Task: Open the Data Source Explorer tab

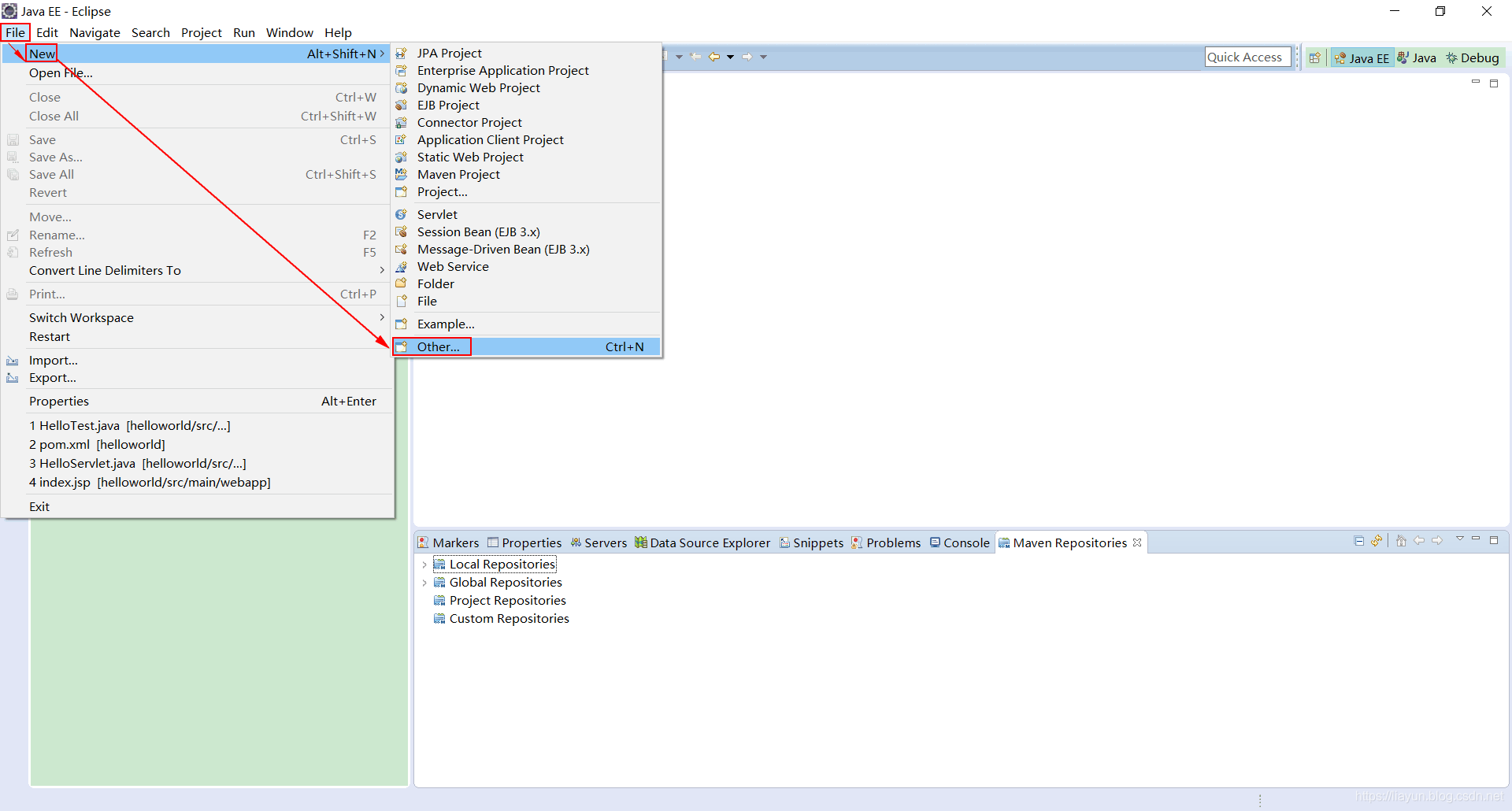Action: point(702,543)
